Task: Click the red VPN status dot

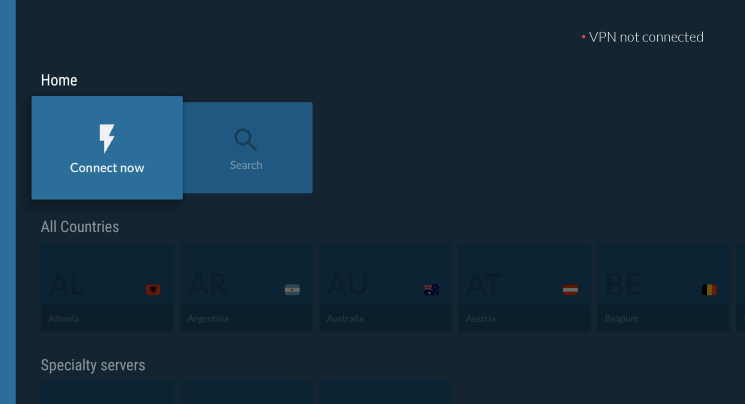Action: tap(583, 38)
